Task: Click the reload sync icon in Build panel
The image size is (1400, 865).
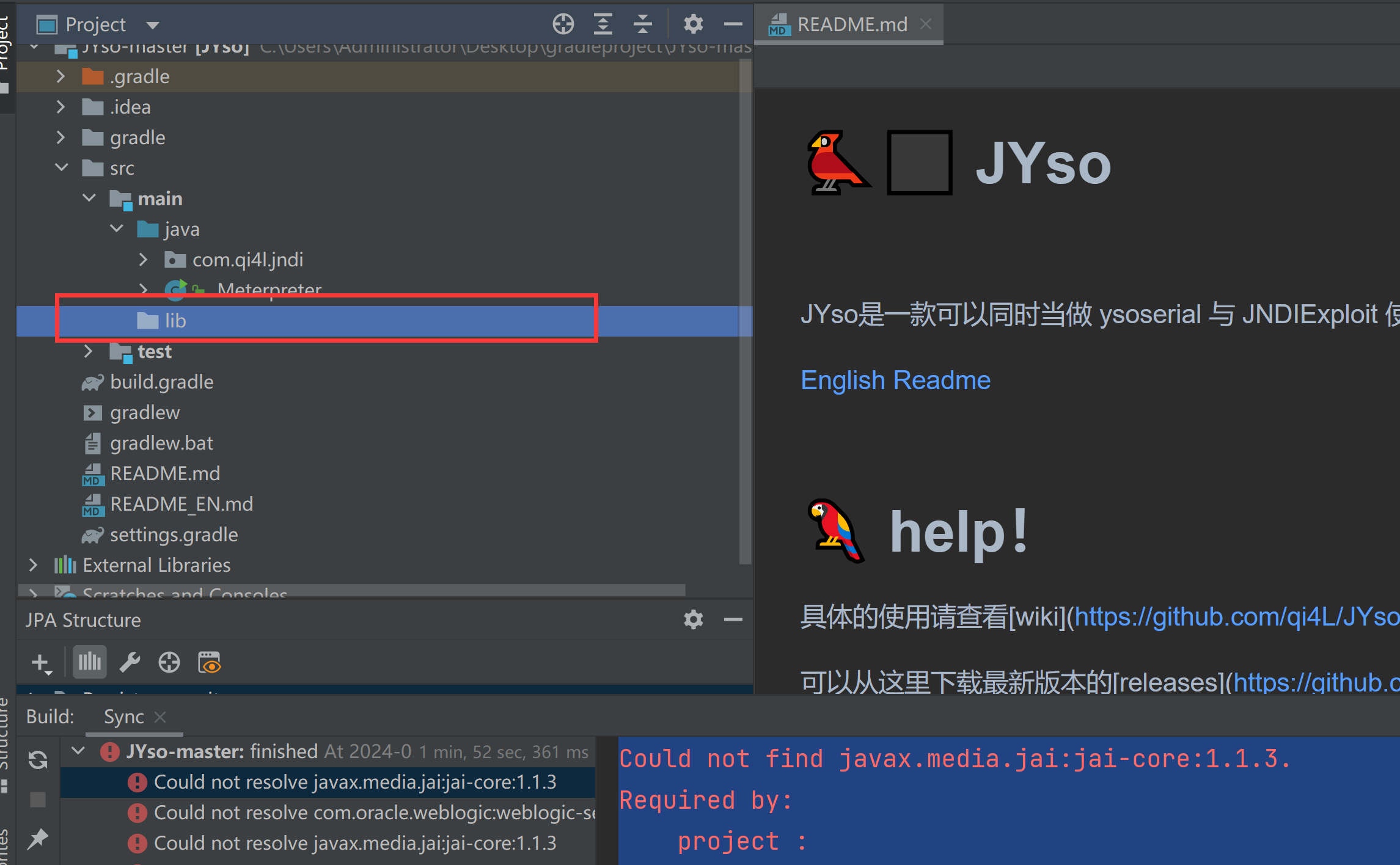Action: [x=38, y=759]
